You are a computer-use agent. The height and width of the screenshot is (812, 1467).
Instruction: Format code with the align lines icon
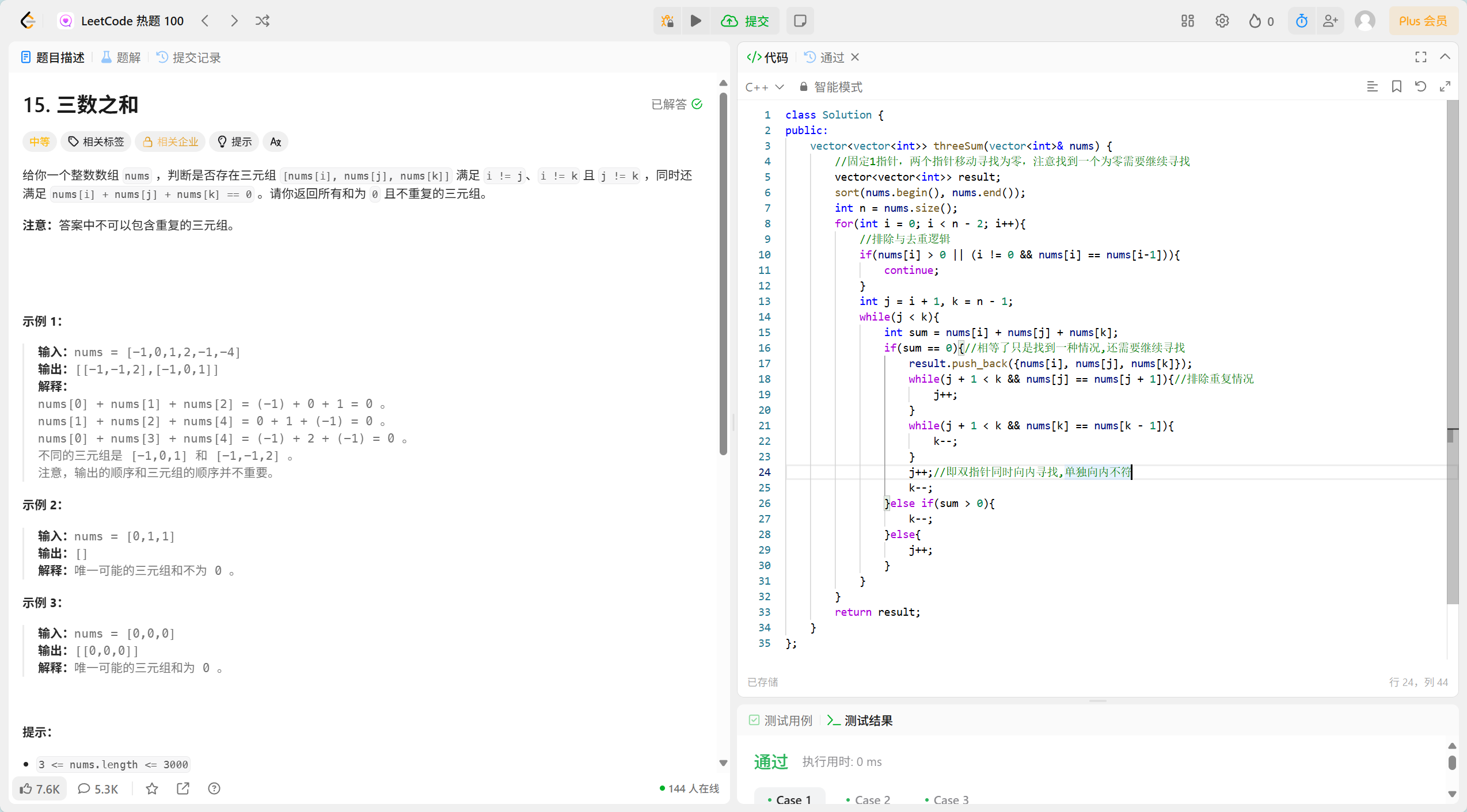[1372, 86]
